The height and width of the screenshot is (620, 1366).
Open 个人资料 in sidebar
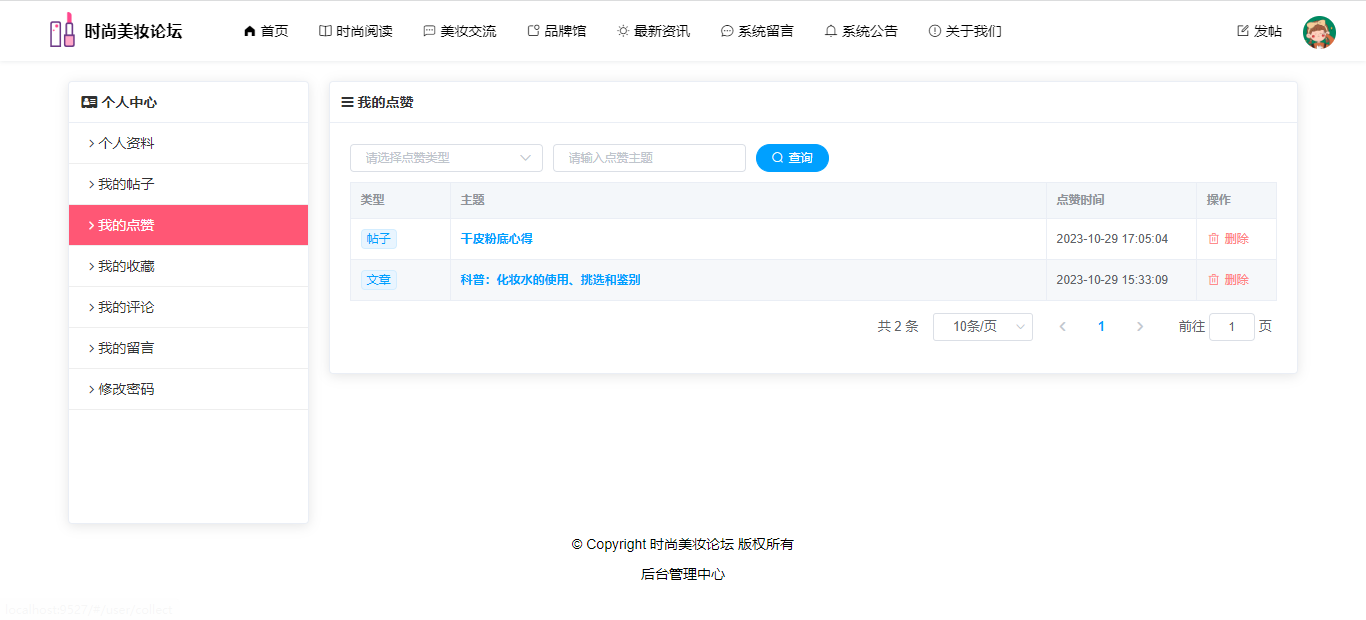[126, 143]
